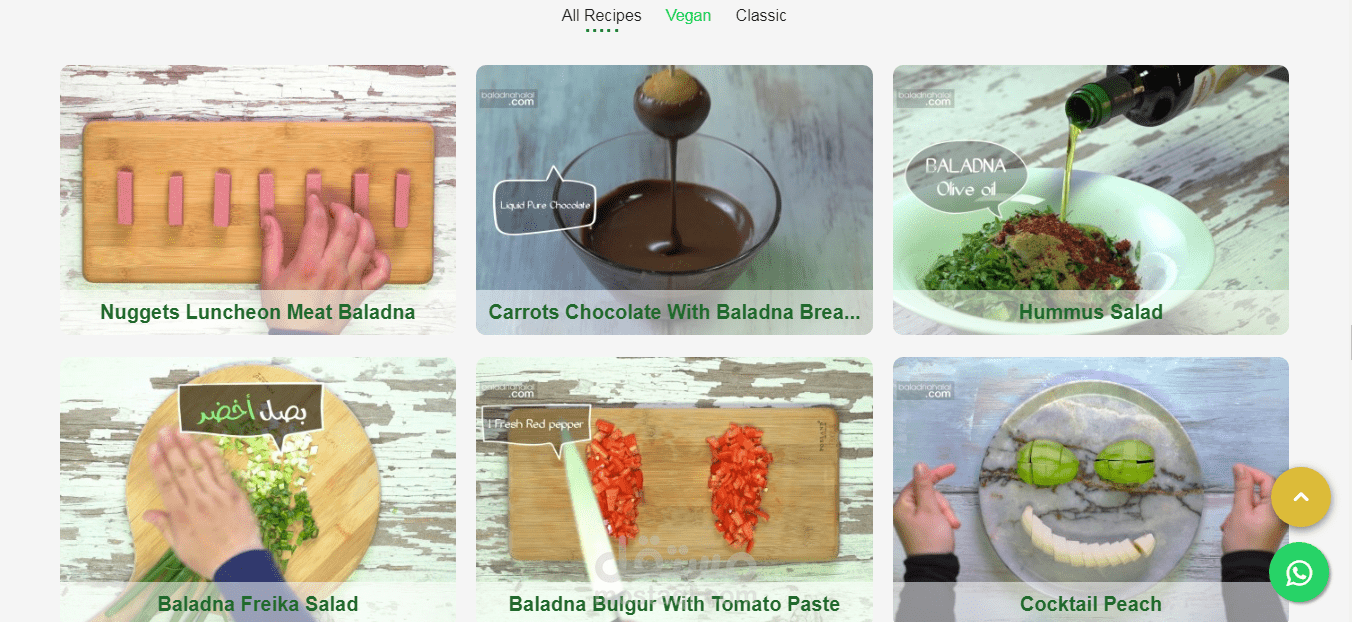The height and width of the screenshot is (622, 1352).
Task: Open Cocktail Peach recipe title
Action: click(x=1090, y=604)
